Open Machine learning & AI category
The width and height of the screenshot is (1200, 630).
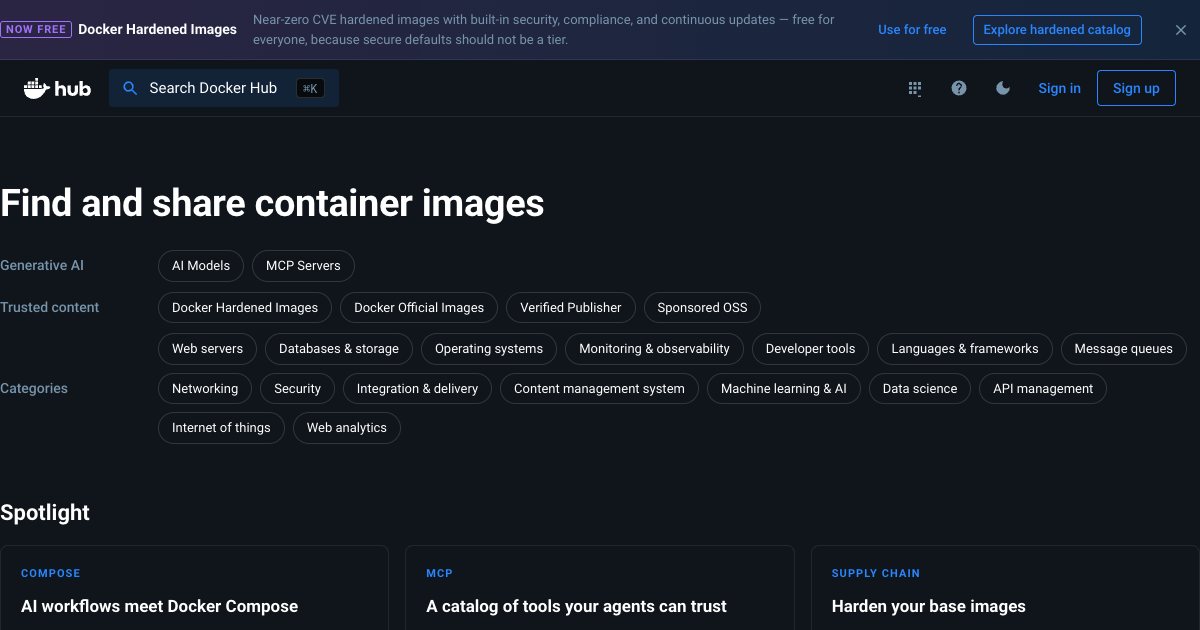784,389
